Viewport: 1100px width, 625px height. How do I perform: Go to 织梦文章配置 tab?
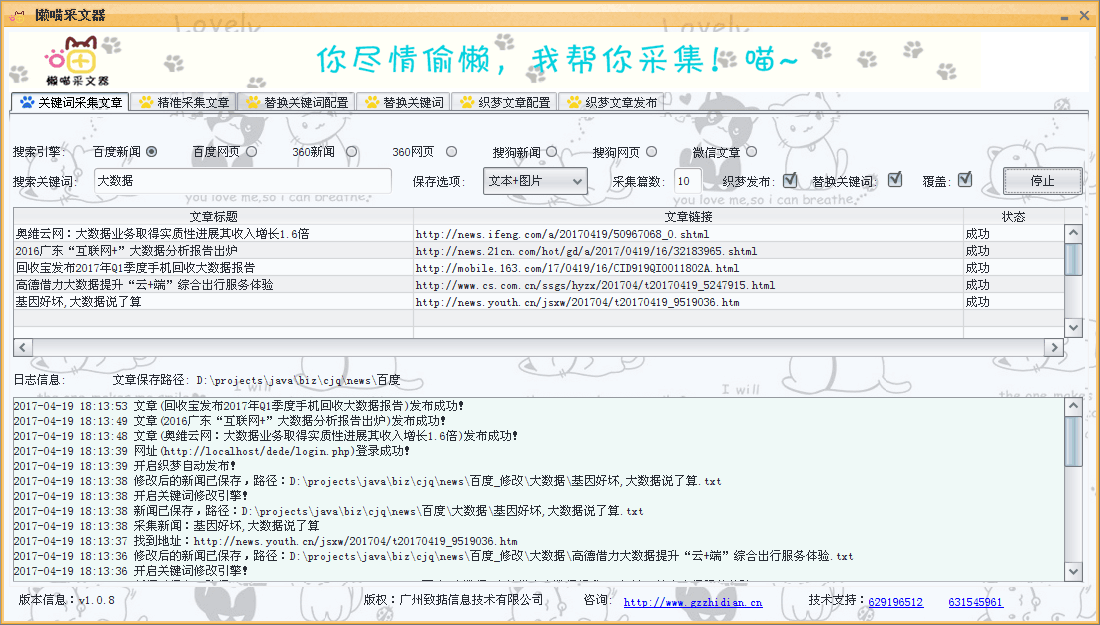click(504, 102)
